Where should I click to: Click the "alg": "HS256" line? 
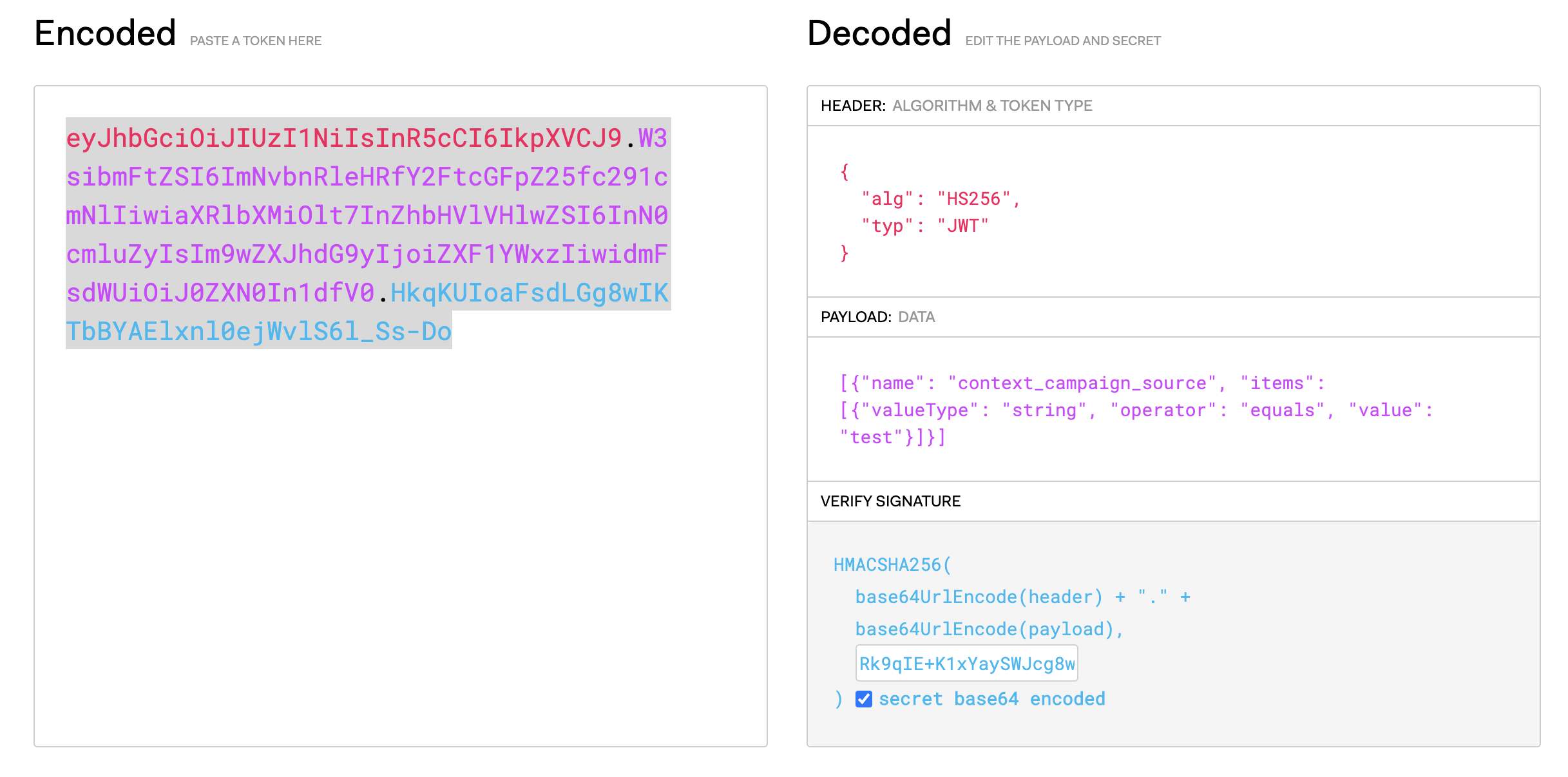[x=941, y=199]
